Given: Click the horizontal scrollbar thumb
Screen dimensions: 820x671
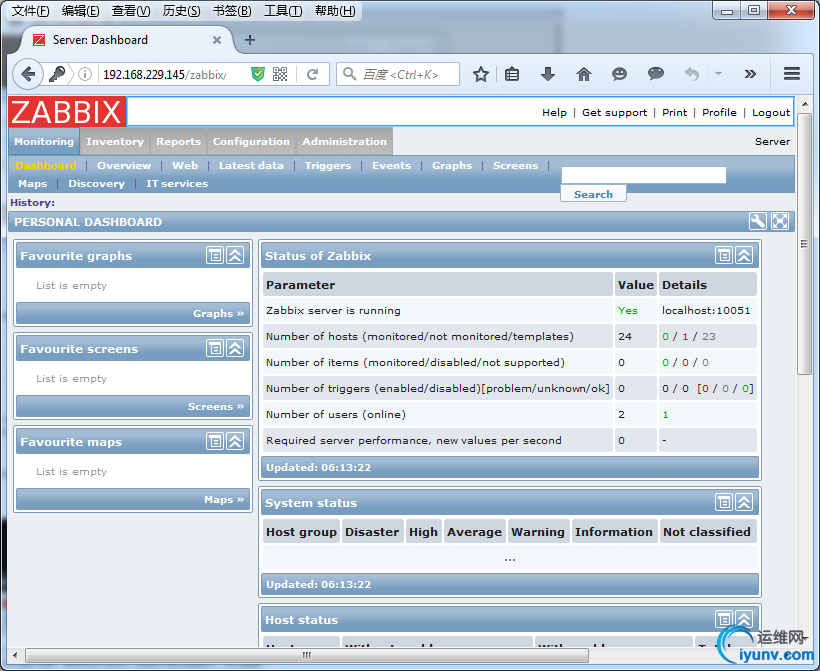Looking at the screenshot, I should pos(307,655).
